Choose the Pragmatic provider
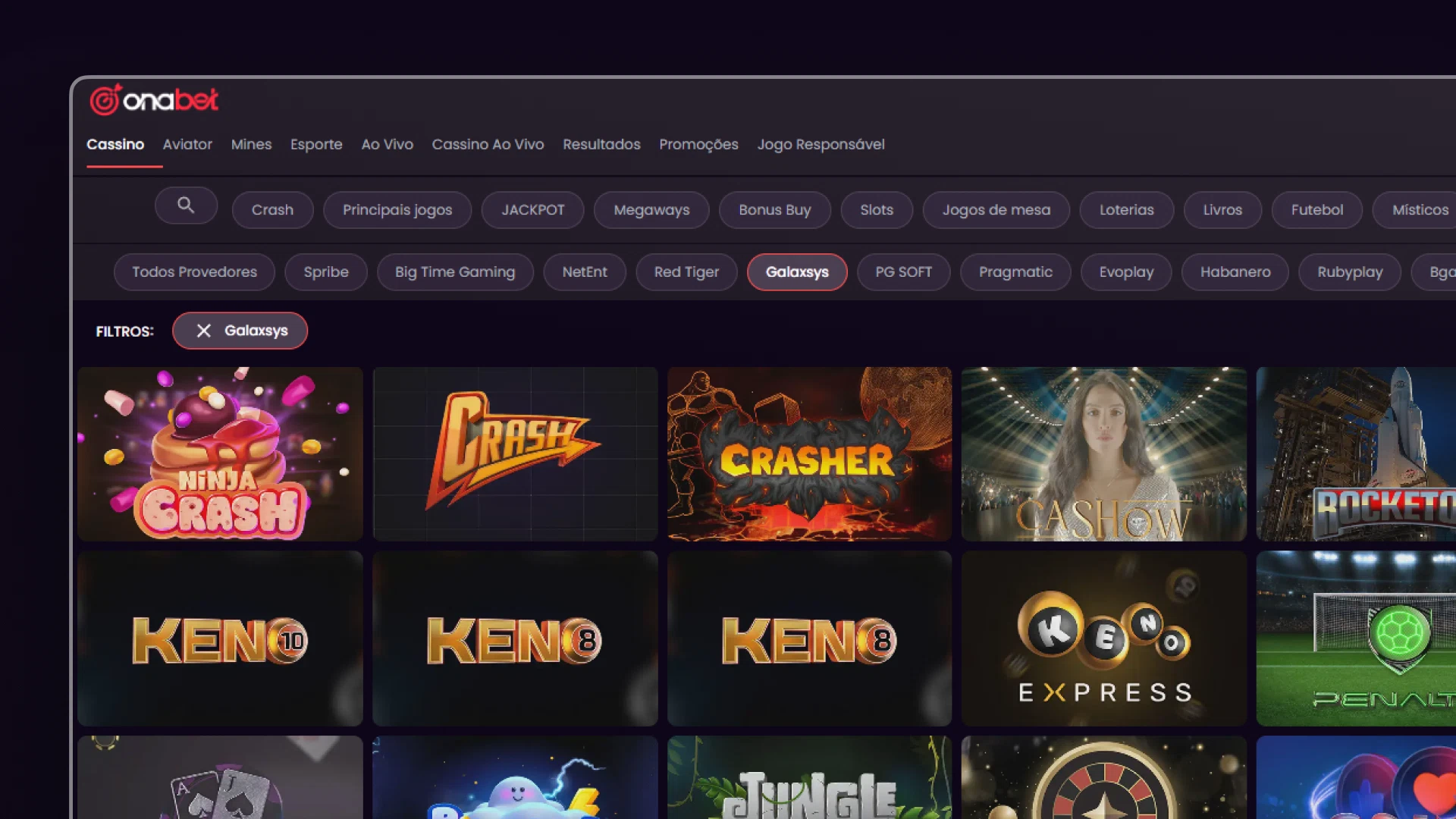 pyautogui.click(x=1015, y=271)
